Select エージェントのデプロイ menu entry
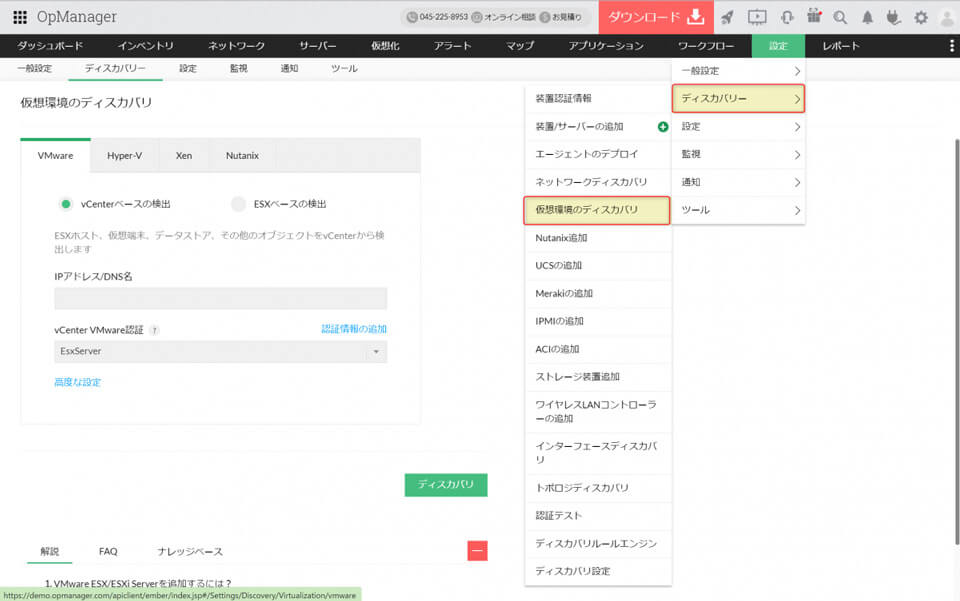The image size is (960, 601). [598, 154]
